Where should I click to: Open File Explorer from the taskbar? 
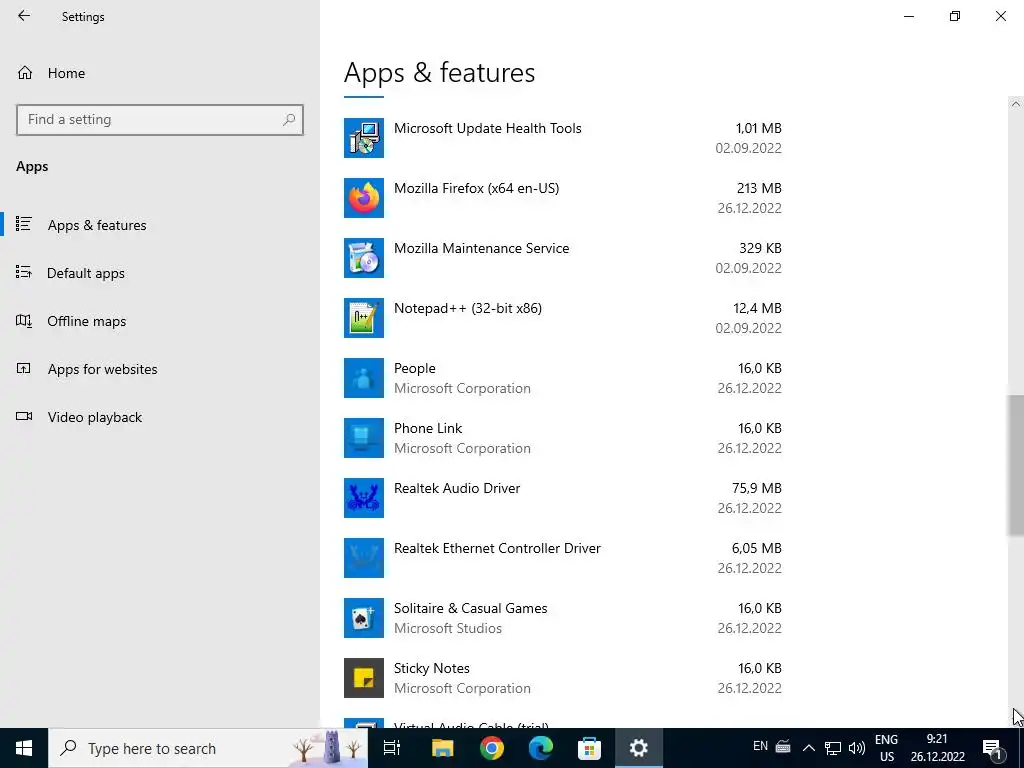[x=443, y=748]
